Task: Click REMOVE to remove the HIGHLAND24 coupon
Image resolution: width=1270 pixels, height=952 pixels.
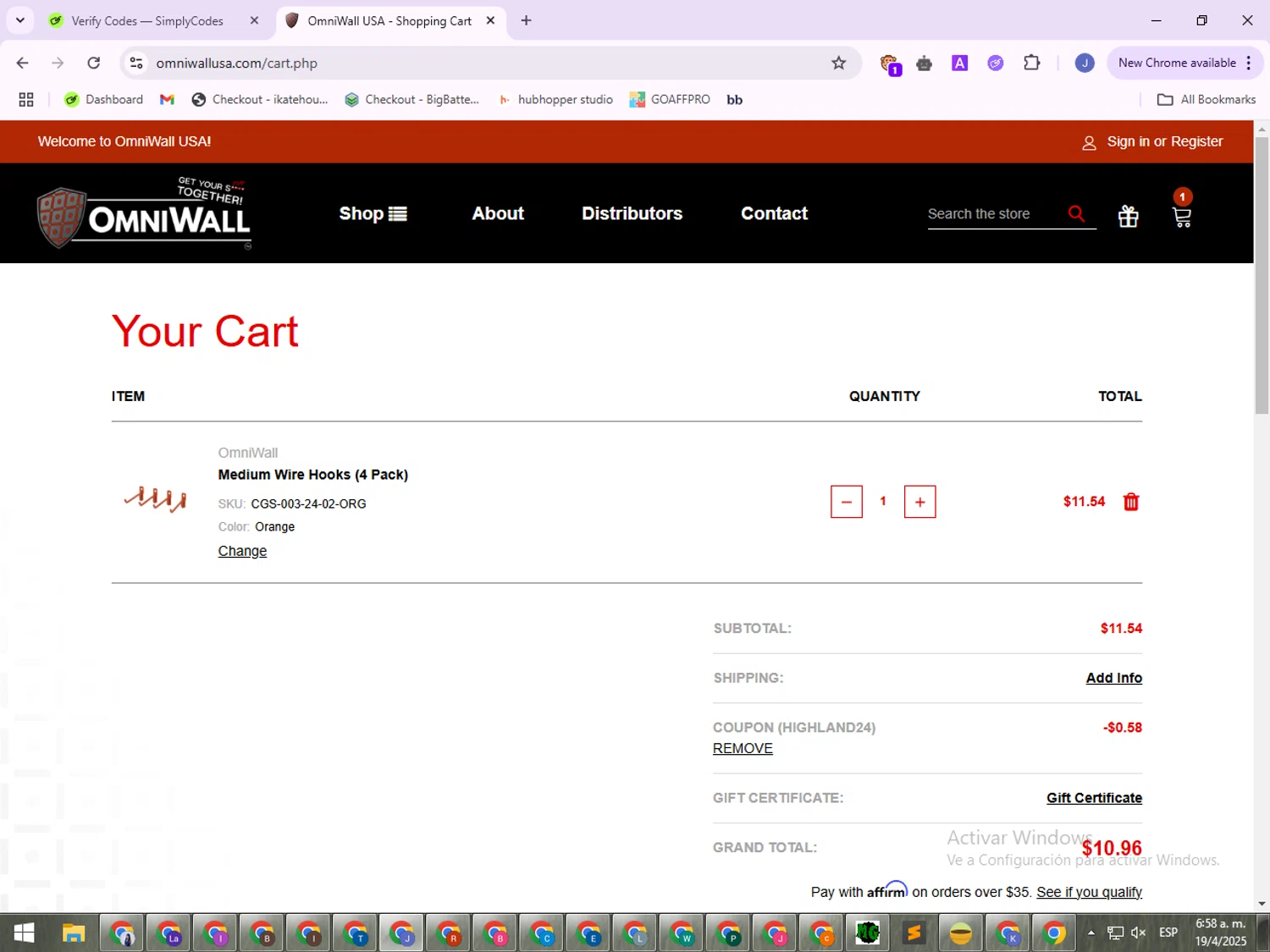Action: (743, 748)
